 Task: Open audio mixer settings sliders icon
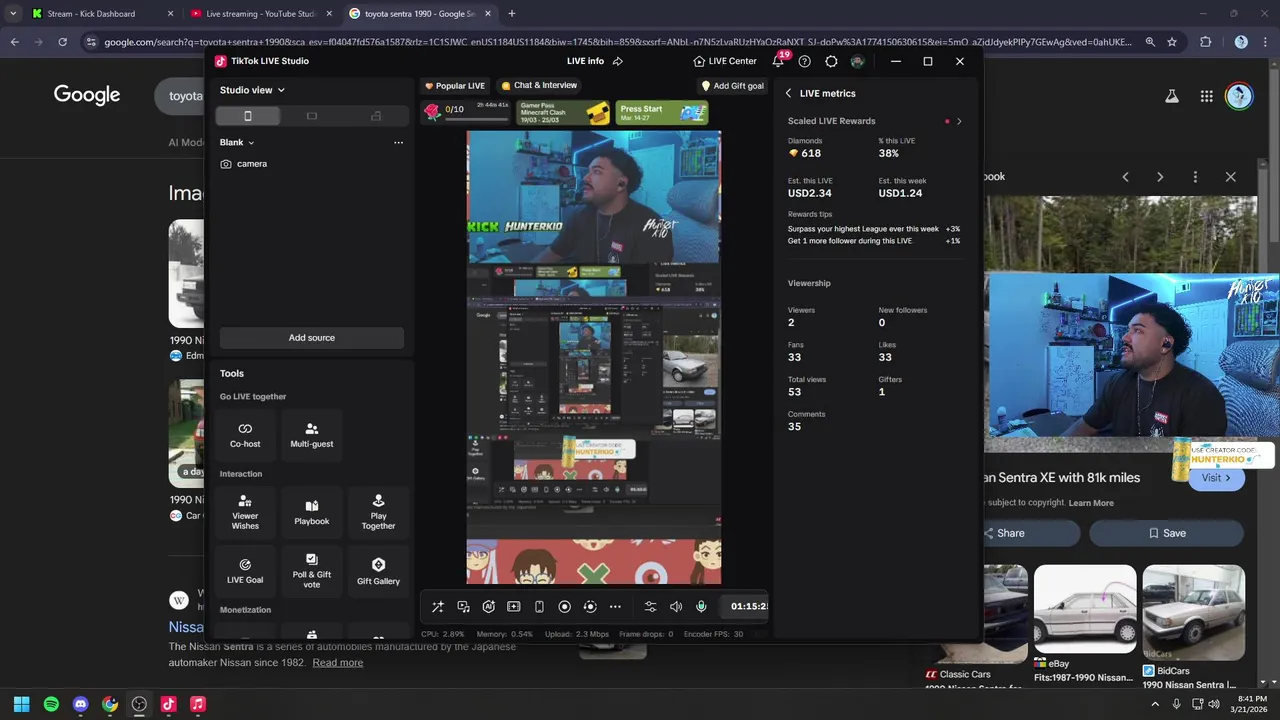pos(650,606)
